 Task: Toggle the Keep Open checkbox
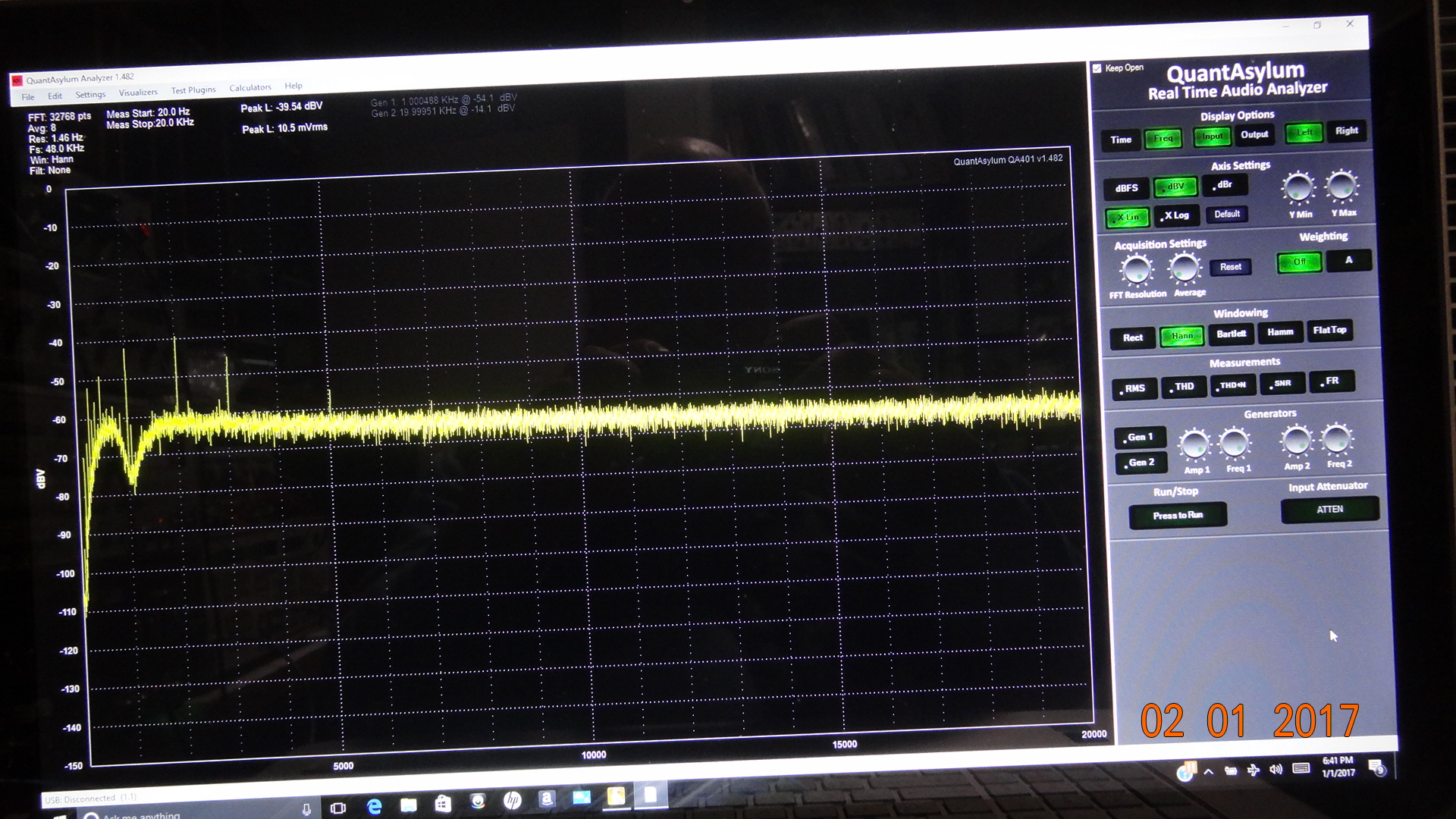tap(1097, 68)
